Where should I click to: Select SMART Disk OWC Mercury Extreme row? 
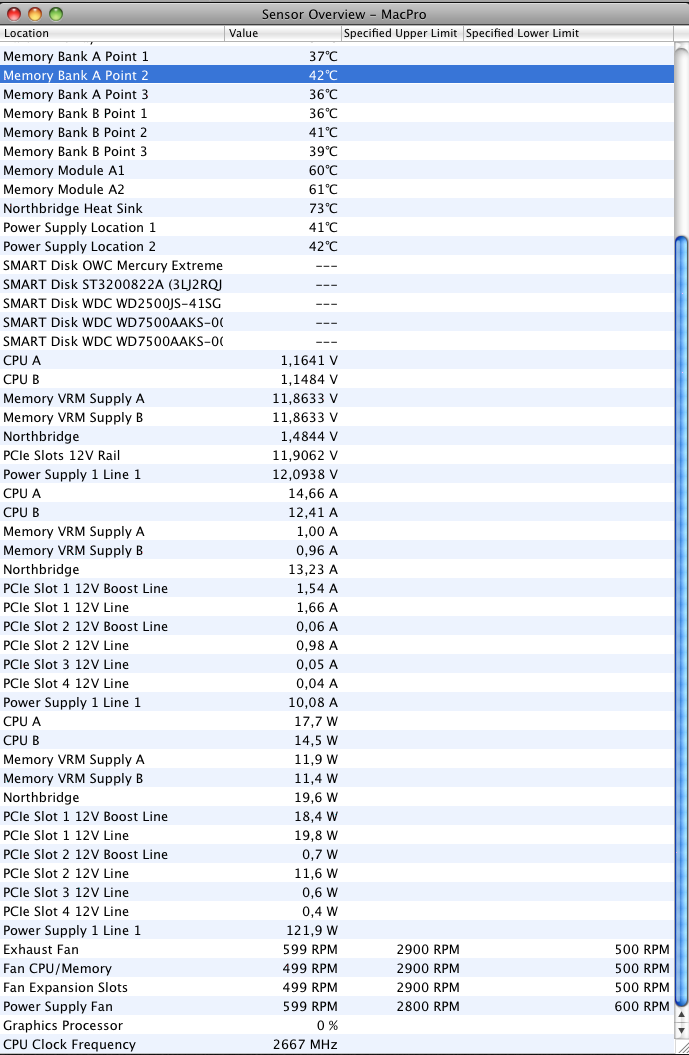coord(336,265)
